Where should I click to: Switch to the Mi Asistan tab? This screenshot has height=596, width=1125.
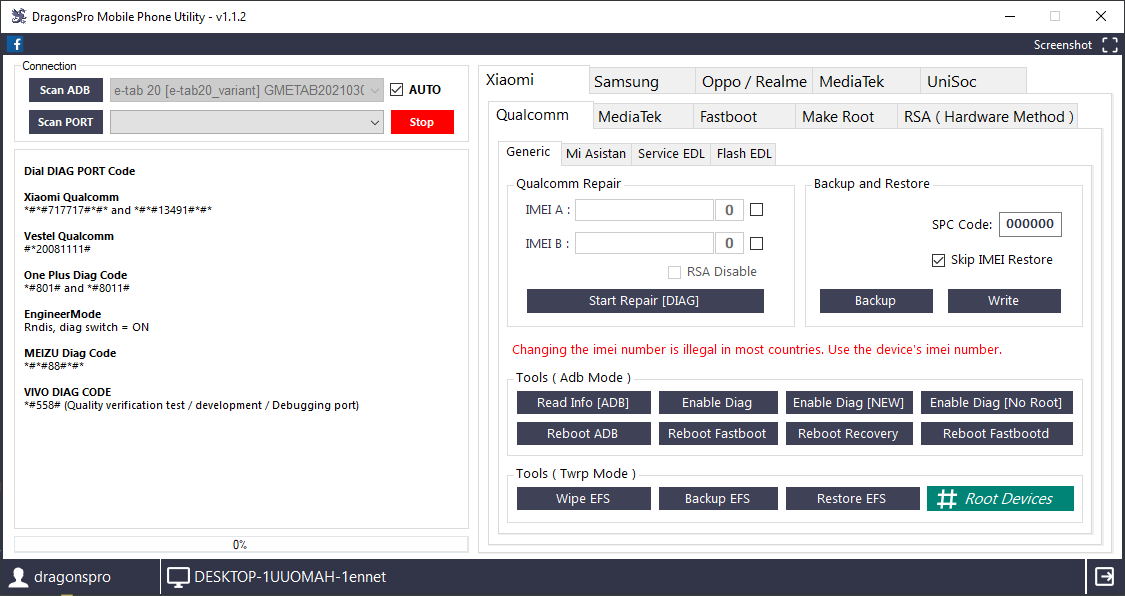click(596, 153)
